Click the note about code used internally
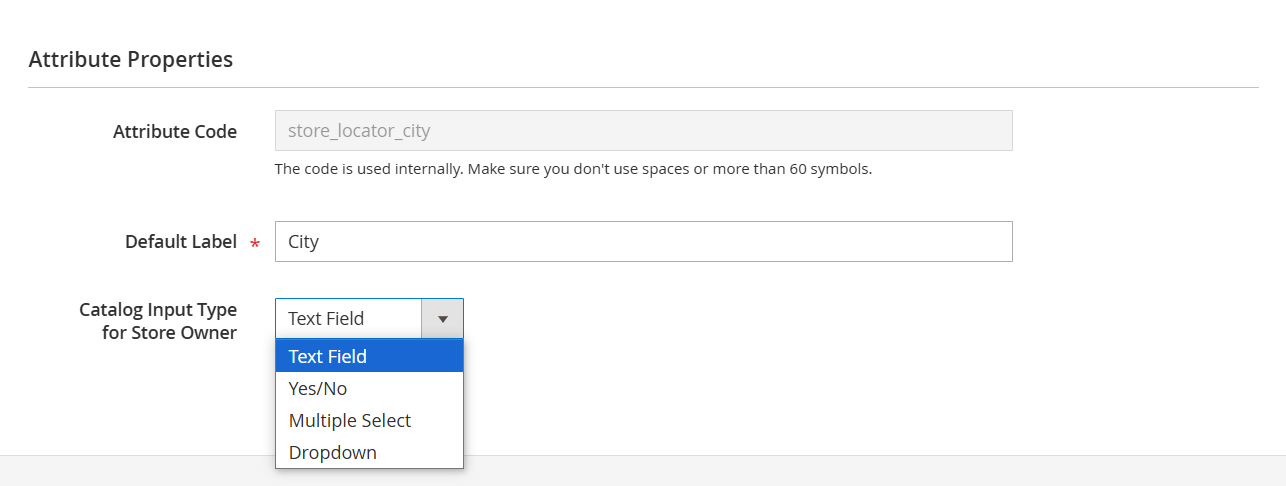The height and width of the screenshot is (486, 1286). (x=573, y=169)
